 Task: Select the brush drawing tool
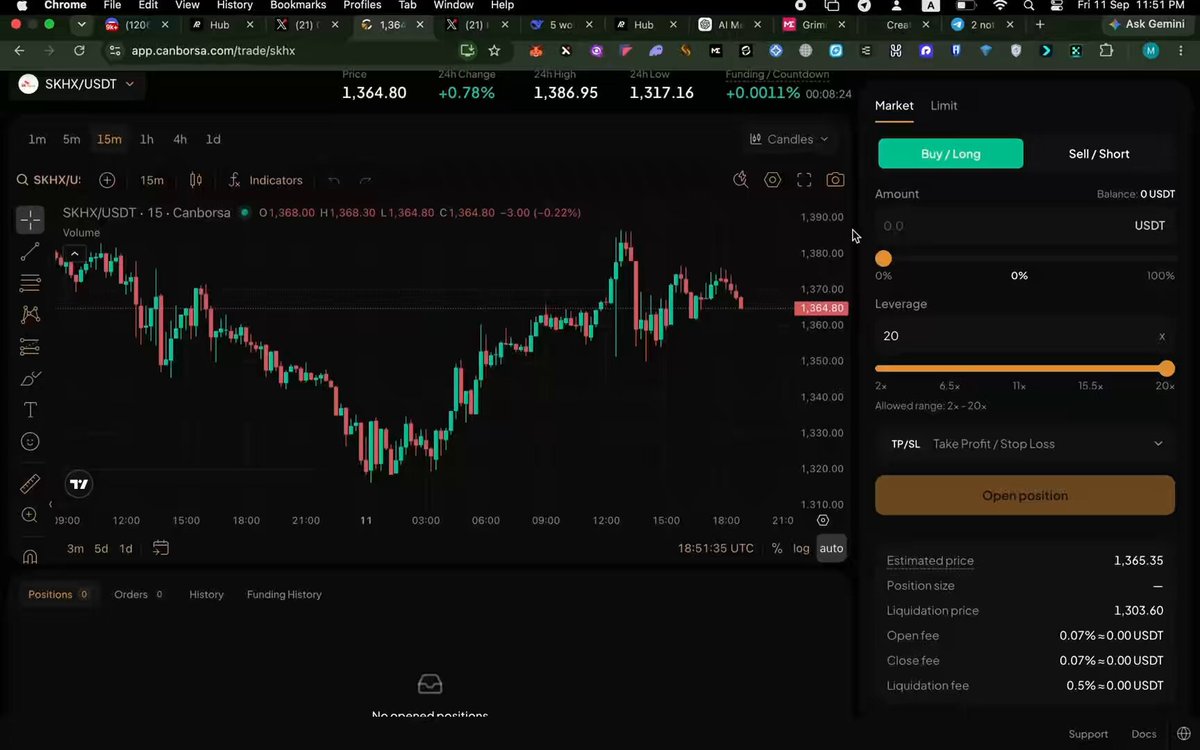click(30, 379)
